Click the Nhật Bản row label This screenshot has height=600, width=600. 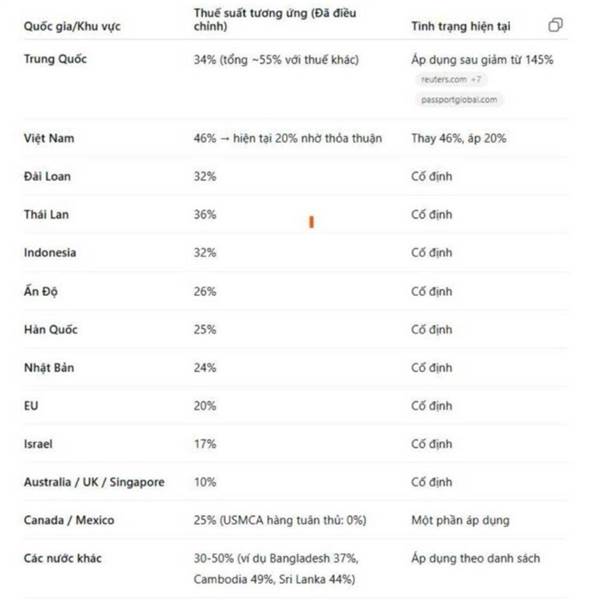[49, 368]
